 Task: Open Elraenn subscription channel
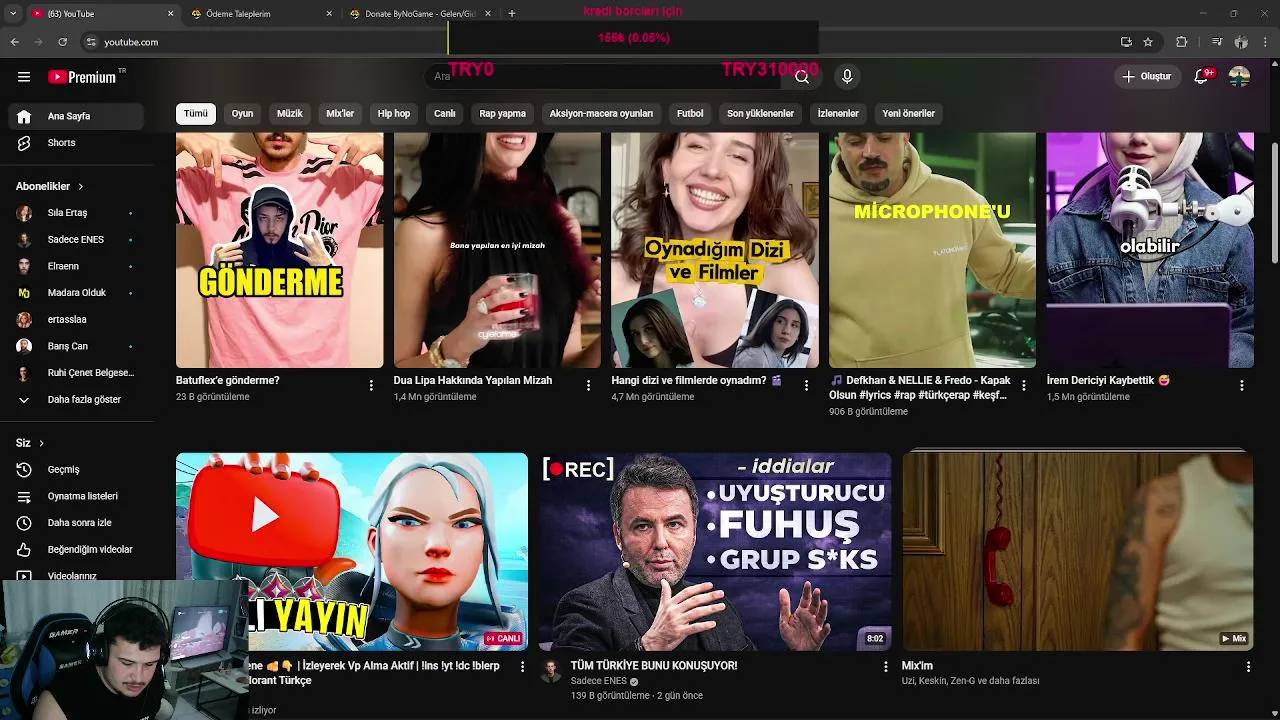[x=76, y=266]
